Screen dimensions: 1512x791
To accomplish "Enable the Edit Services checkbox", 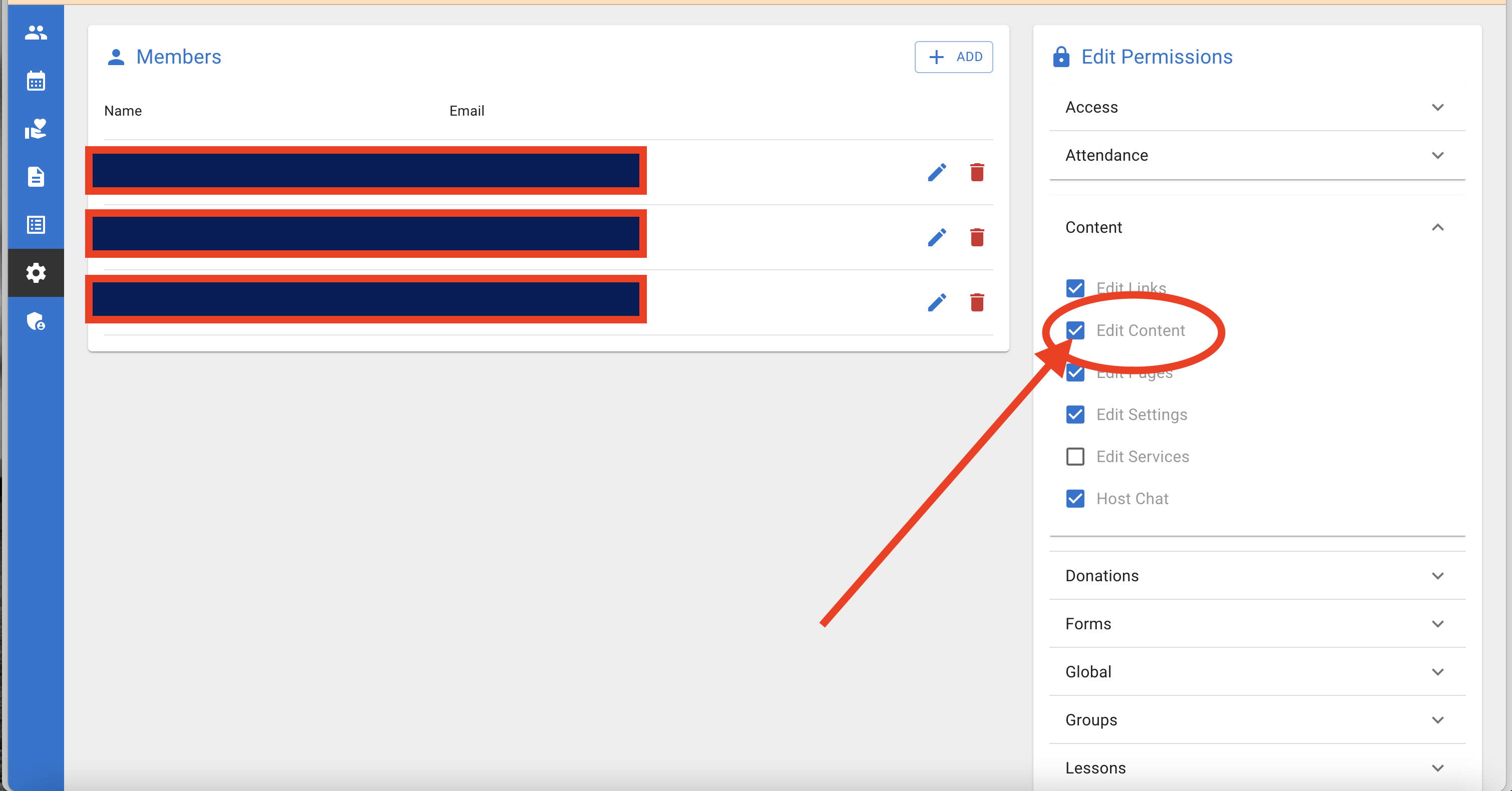I will 1075,457.
